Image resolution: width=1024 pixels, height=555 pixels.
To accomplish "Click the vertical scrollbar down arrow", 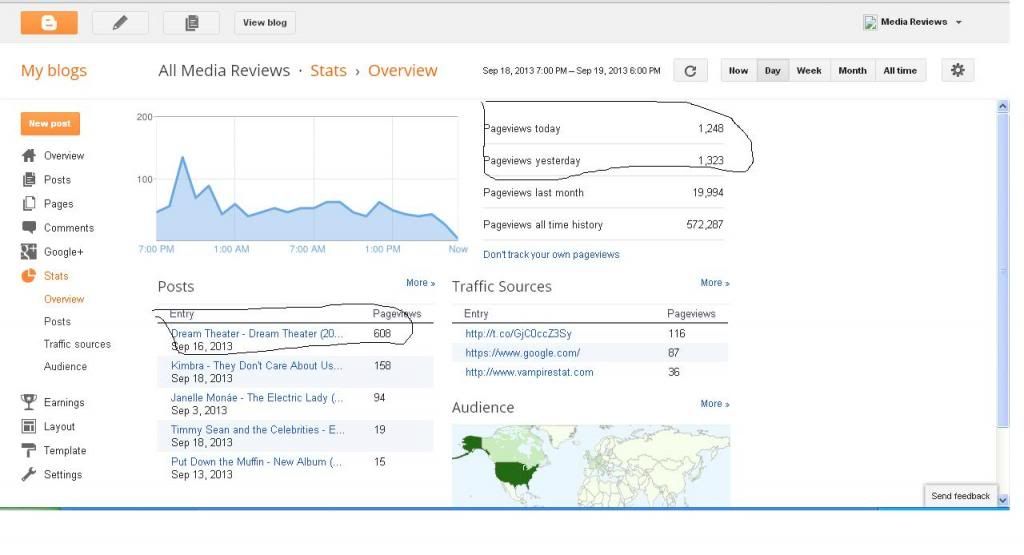I will pyautogui.click(x=1003, y=500).
